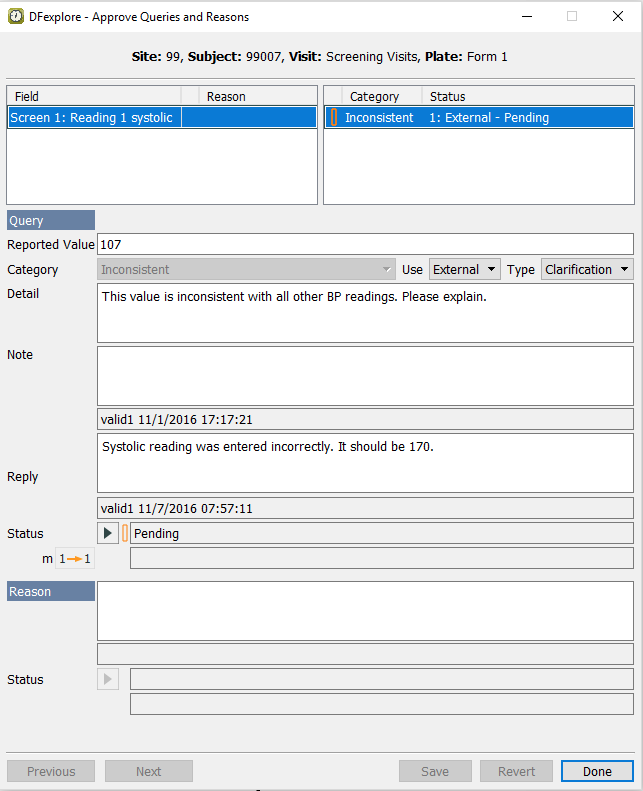
Task: Click the orange bracket icon in Inconsistent row
Action: [x=334, y=118]
